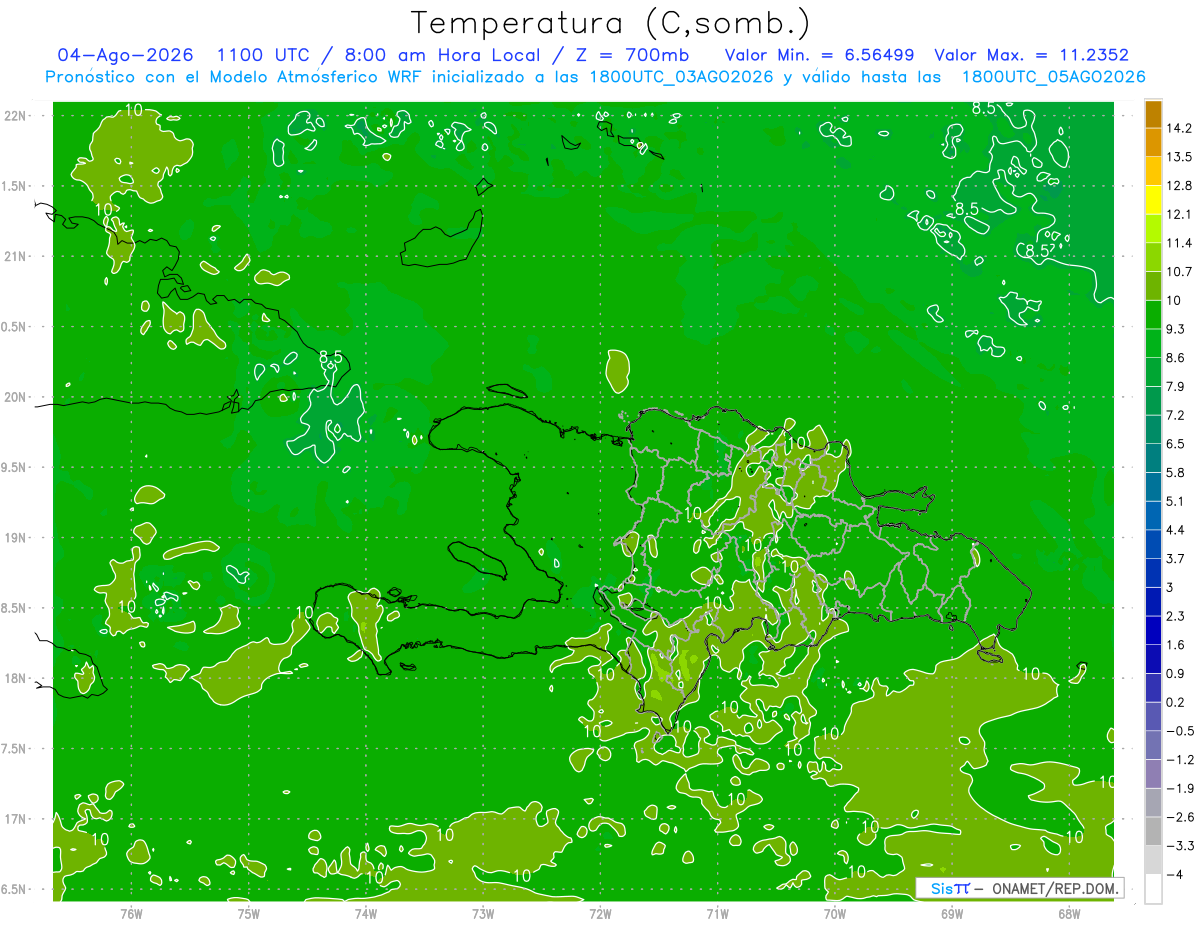Click the "Valor Max. = 11.2352" readout

point(1032,55)
